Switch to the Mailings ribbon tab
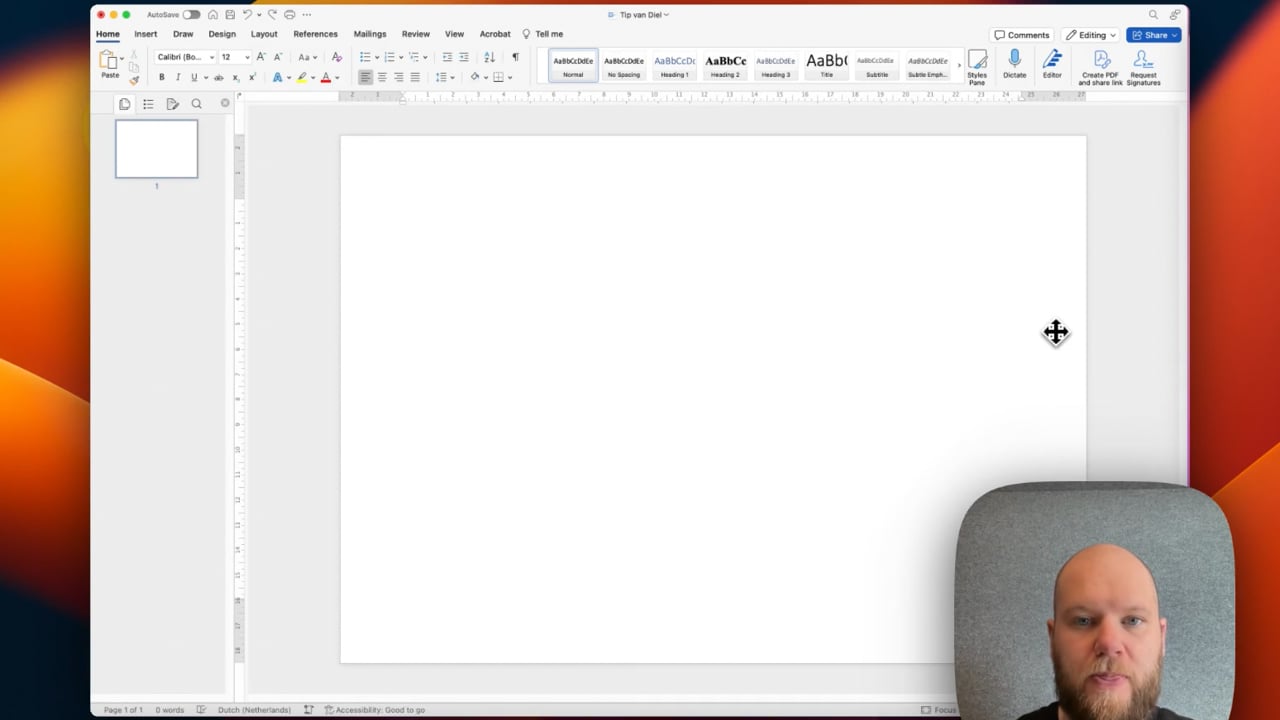Viewport: 1280px width, 720px height. (369, 33)
